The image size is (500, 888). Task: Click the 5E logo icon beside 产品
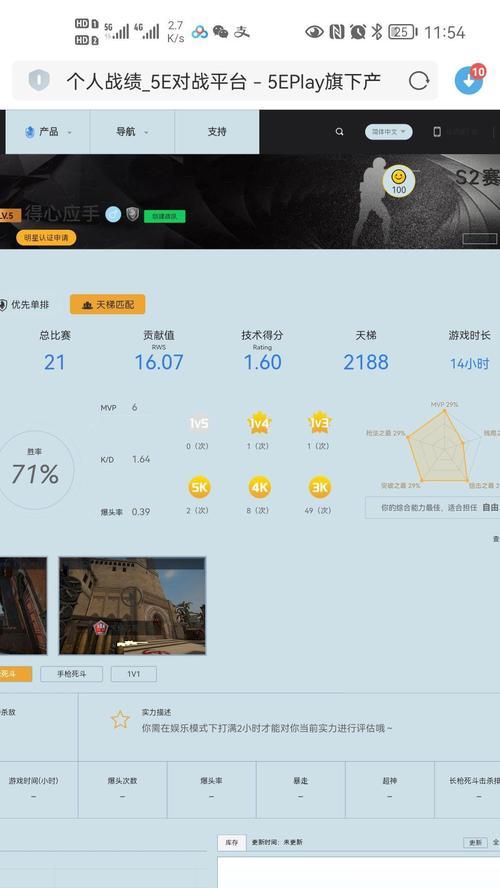29,132
